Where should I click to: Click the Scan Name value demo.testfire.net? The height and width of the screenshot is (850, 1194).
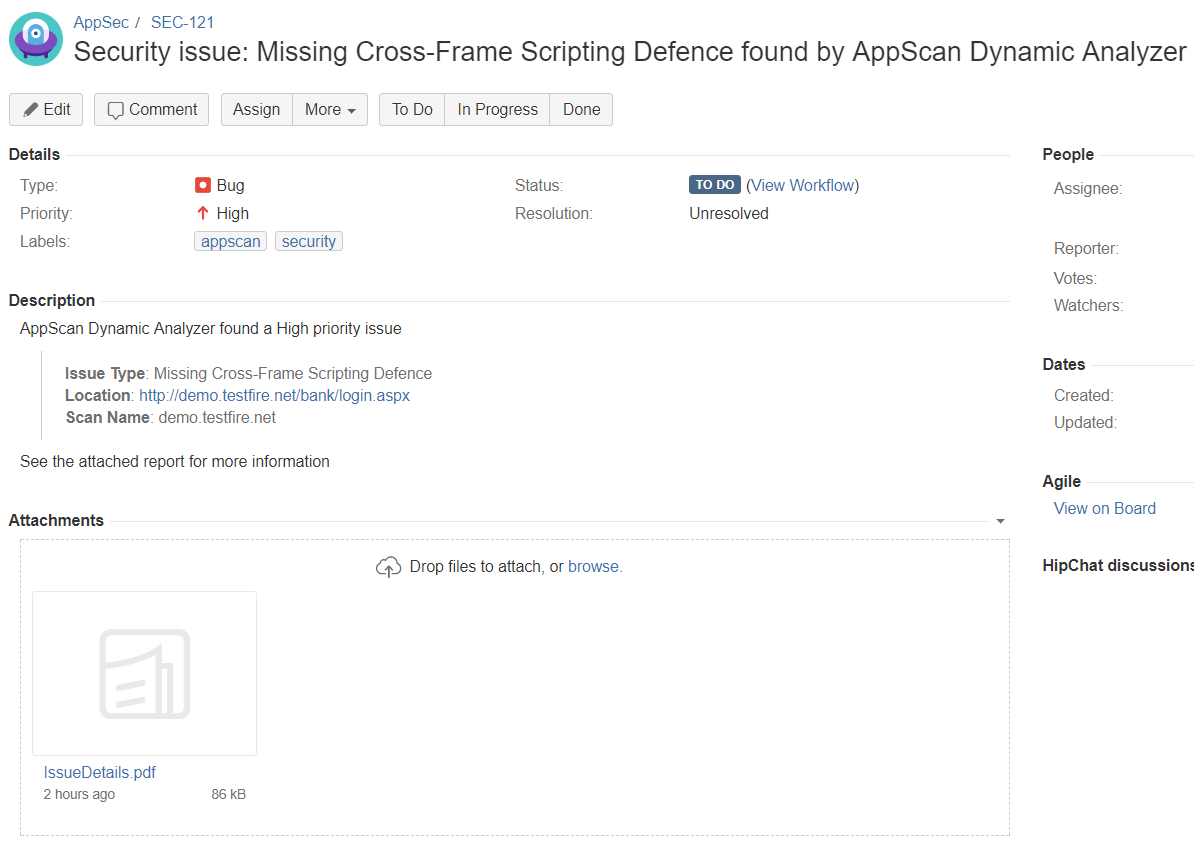[x=217, y=417]
